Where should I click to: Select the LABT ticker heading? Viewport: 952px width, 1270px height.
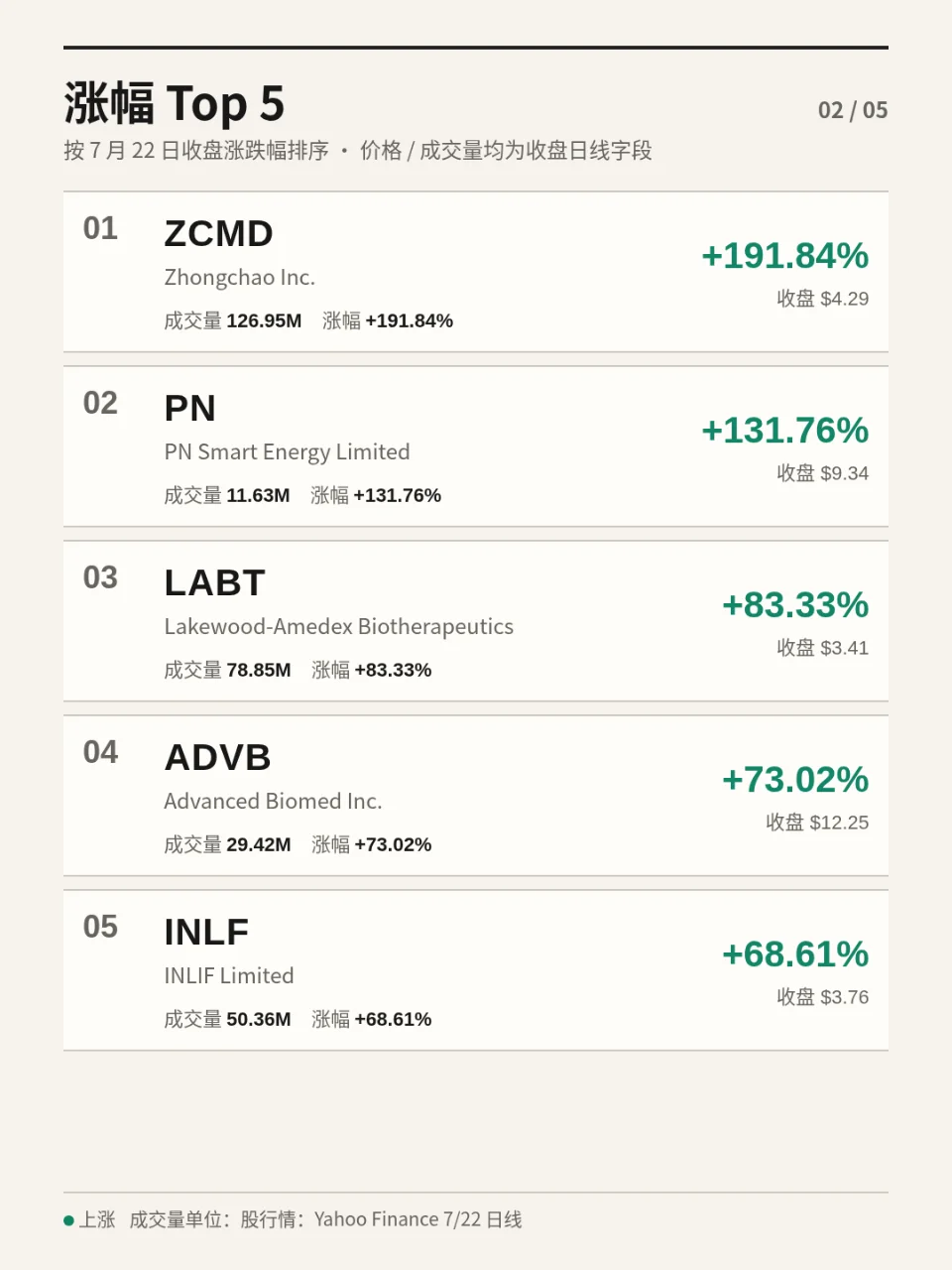[214, 583]
